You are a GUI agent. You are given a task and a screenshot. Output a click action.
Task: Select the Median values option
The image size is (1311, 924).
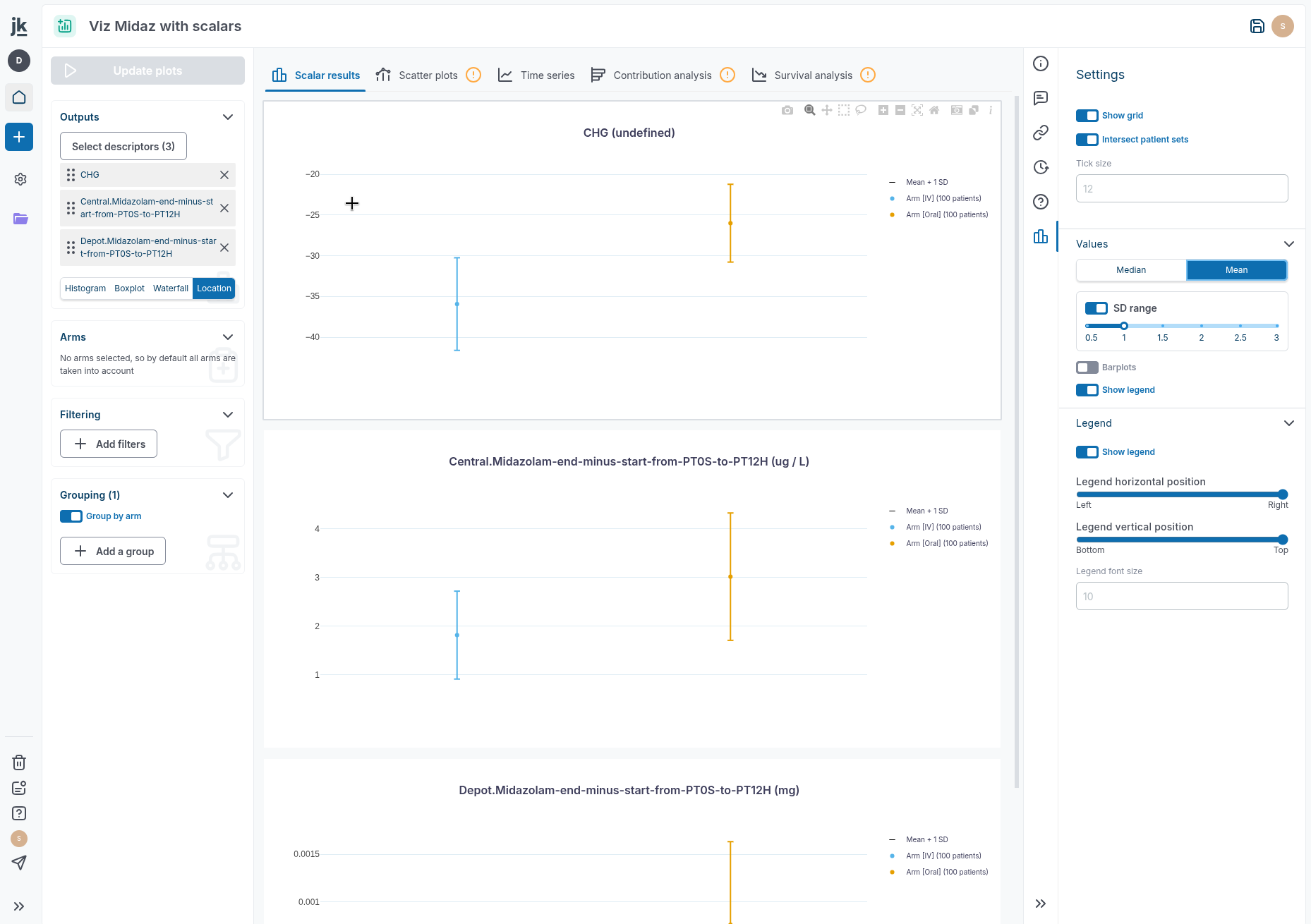[x=1130, y=270]
